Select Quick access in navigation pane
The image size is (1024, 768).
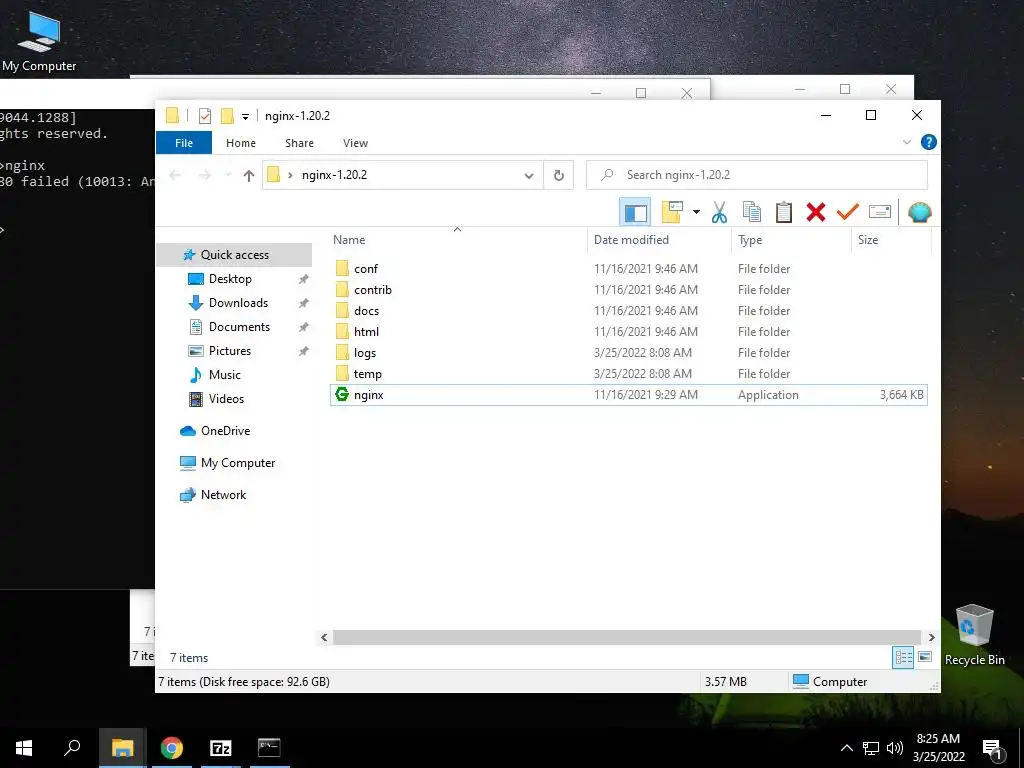pos(234,255)
